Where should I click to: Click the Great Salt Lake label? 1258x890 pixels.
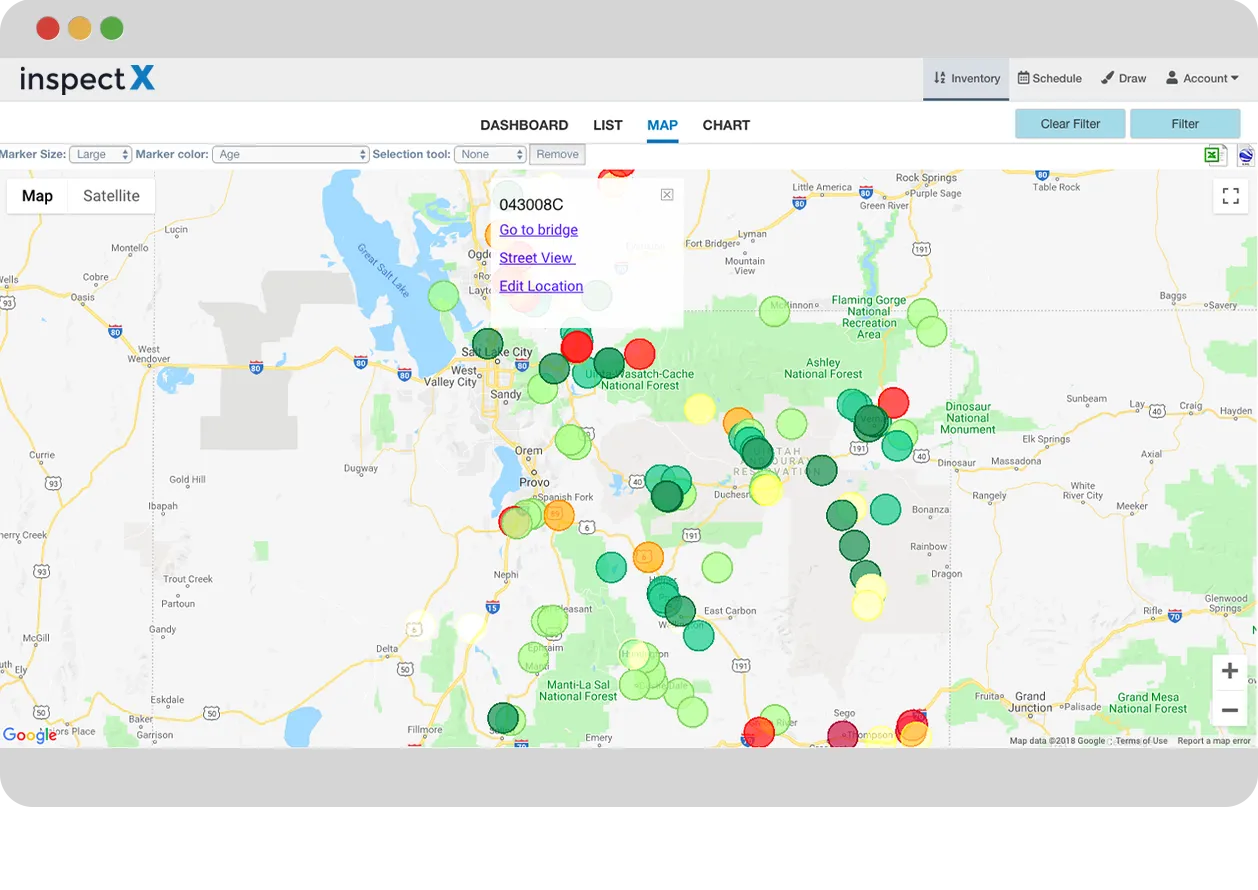click(384, 269)
